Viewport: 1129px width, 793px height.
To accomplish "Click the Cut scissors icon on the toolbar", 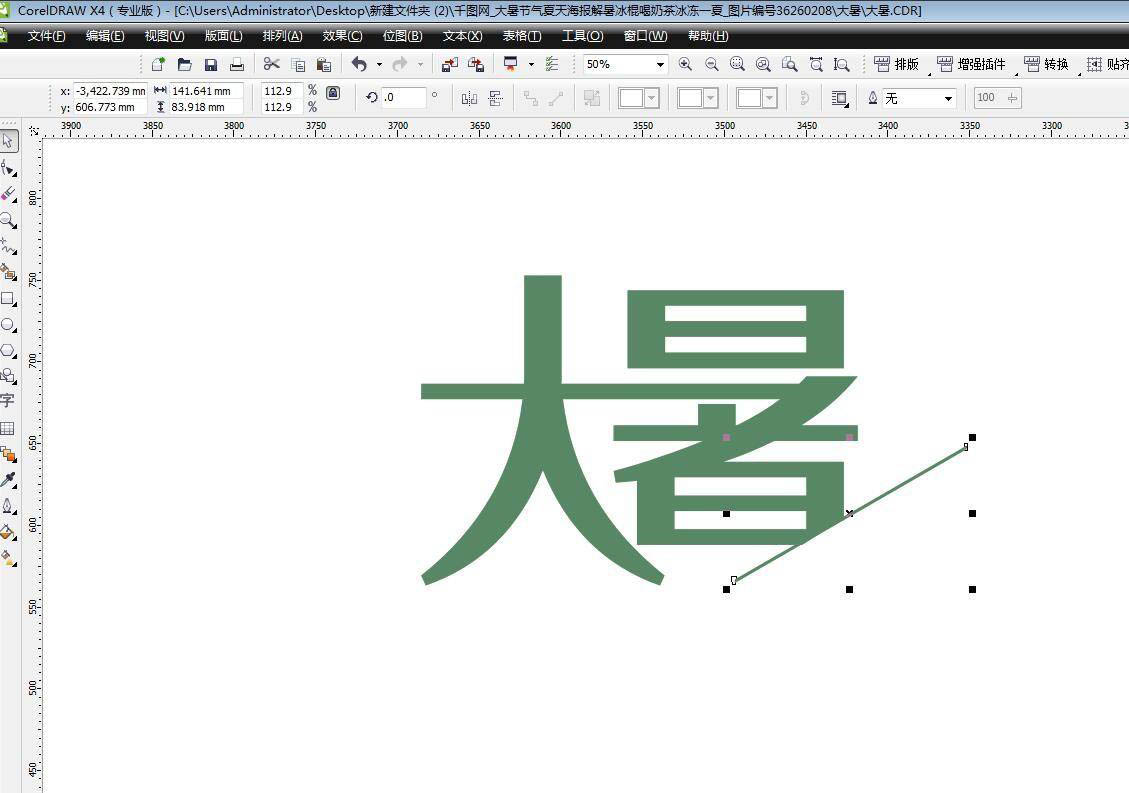I will click(272, 63).
